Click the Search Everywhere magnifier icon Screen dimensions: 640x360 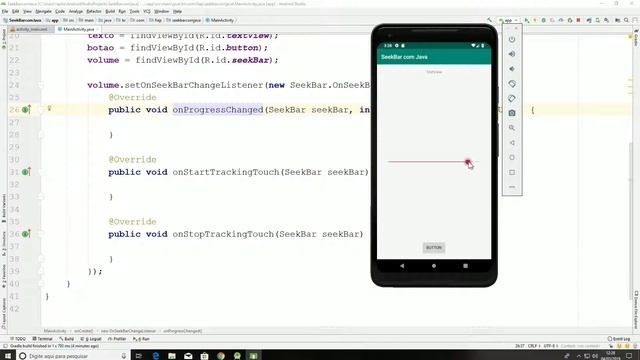click(x=627, y=20)
